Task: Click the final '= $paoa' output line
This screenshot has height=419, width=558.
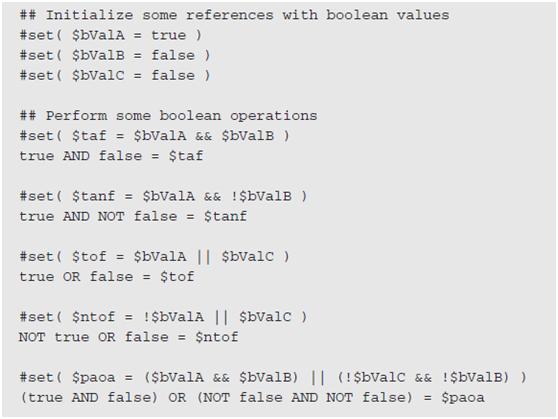Action: (252, 398)
